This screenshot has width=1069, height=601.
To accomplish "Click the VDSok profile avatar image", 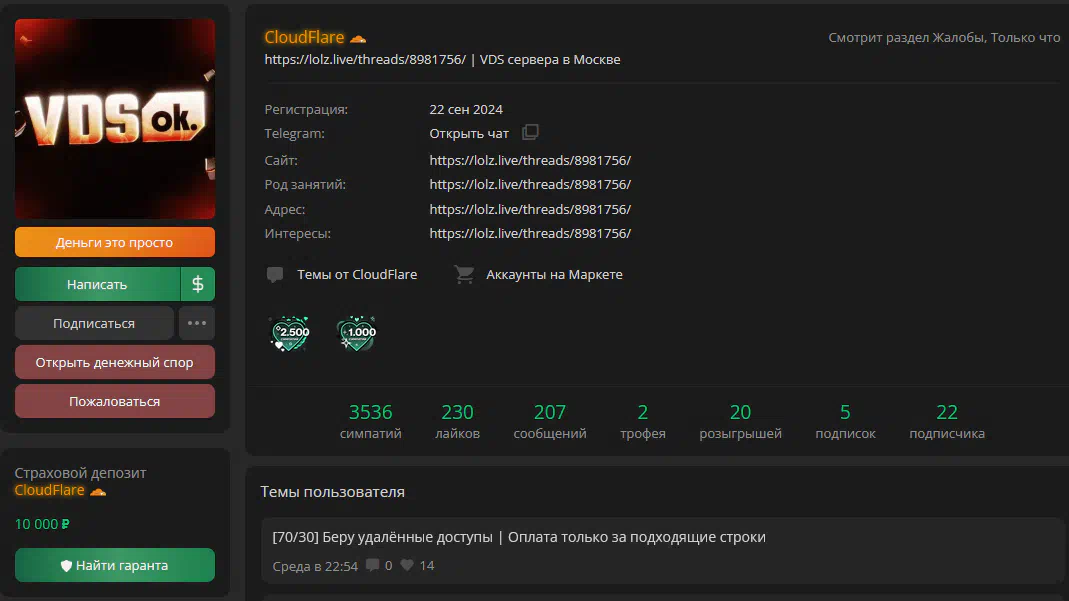I will pos(115,119).
